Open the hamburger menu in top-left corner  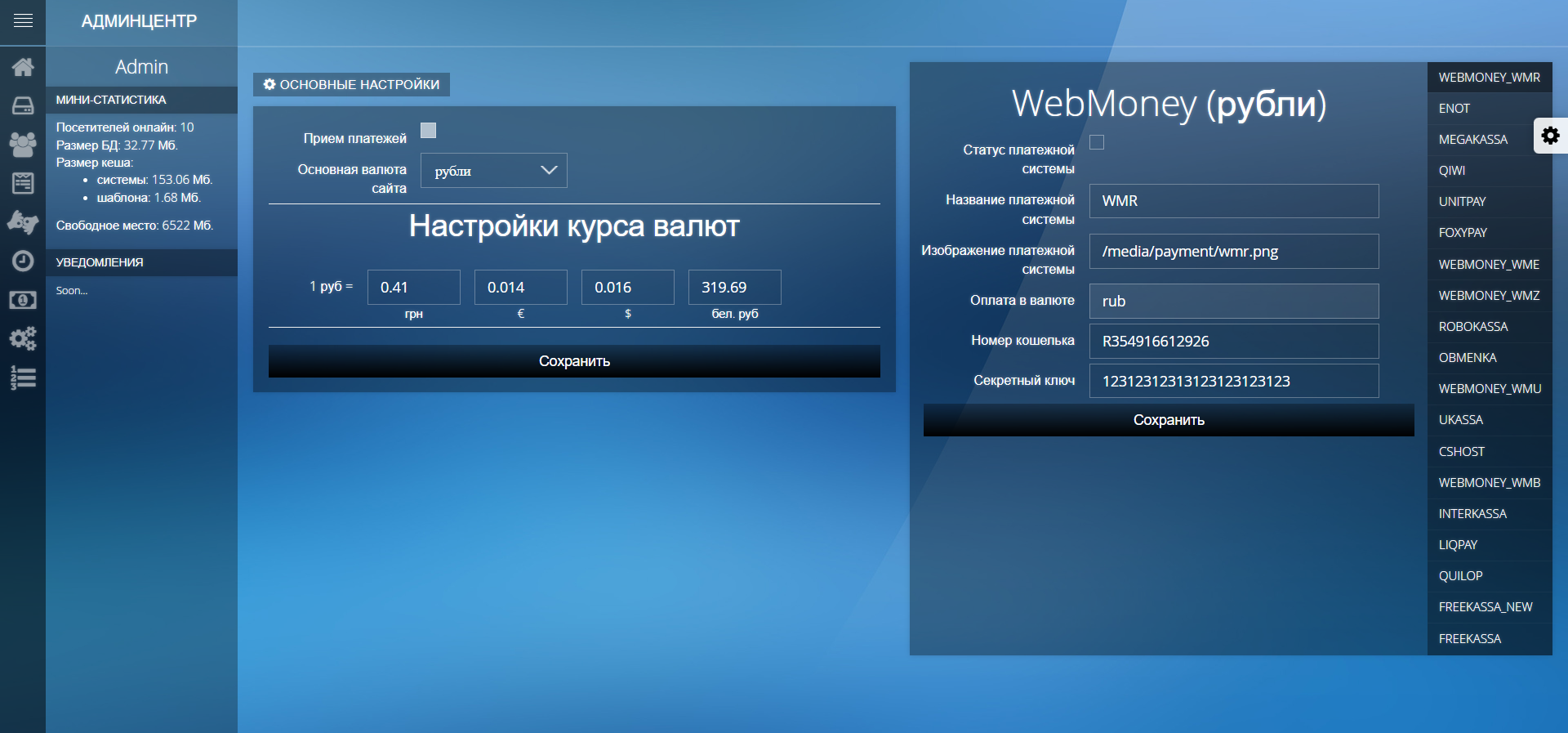(23, 21)
